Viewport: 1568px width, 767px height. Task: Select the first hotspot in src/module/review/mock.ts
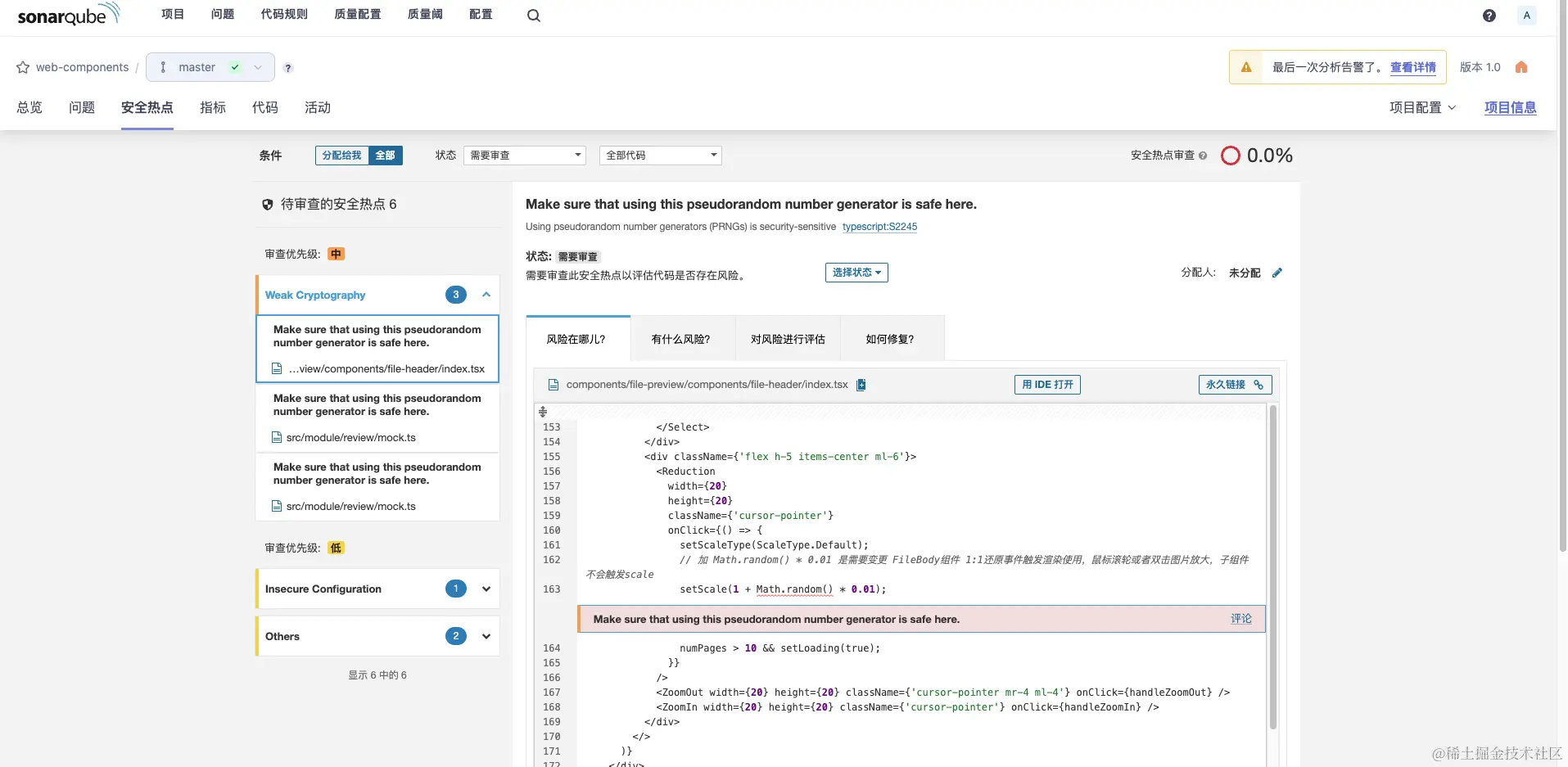(377, 418)
